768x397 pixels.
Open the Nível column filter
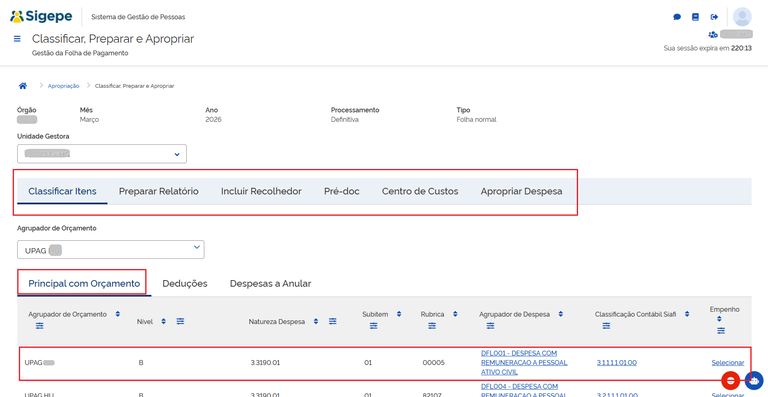click(180, 322)
